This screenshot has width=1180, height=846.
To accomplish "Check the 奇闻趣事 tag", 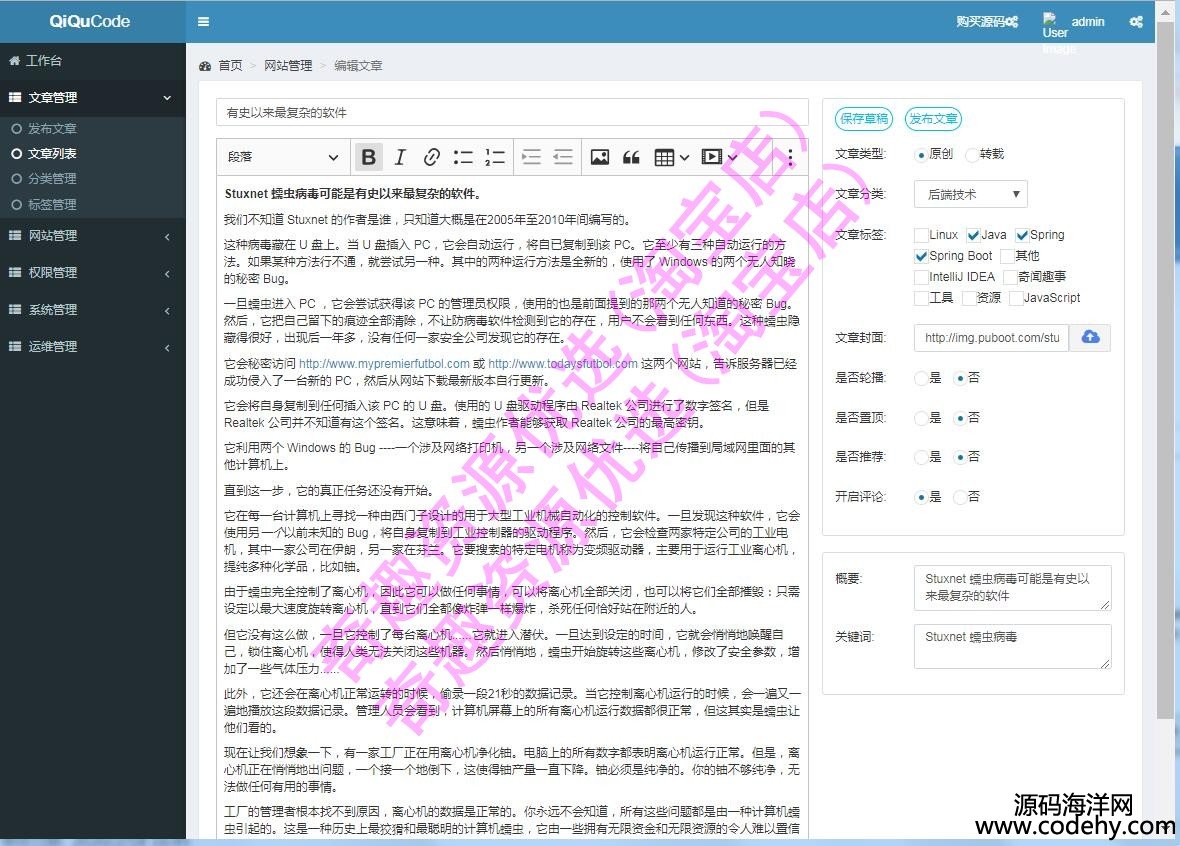I will tap(1010, 277).
